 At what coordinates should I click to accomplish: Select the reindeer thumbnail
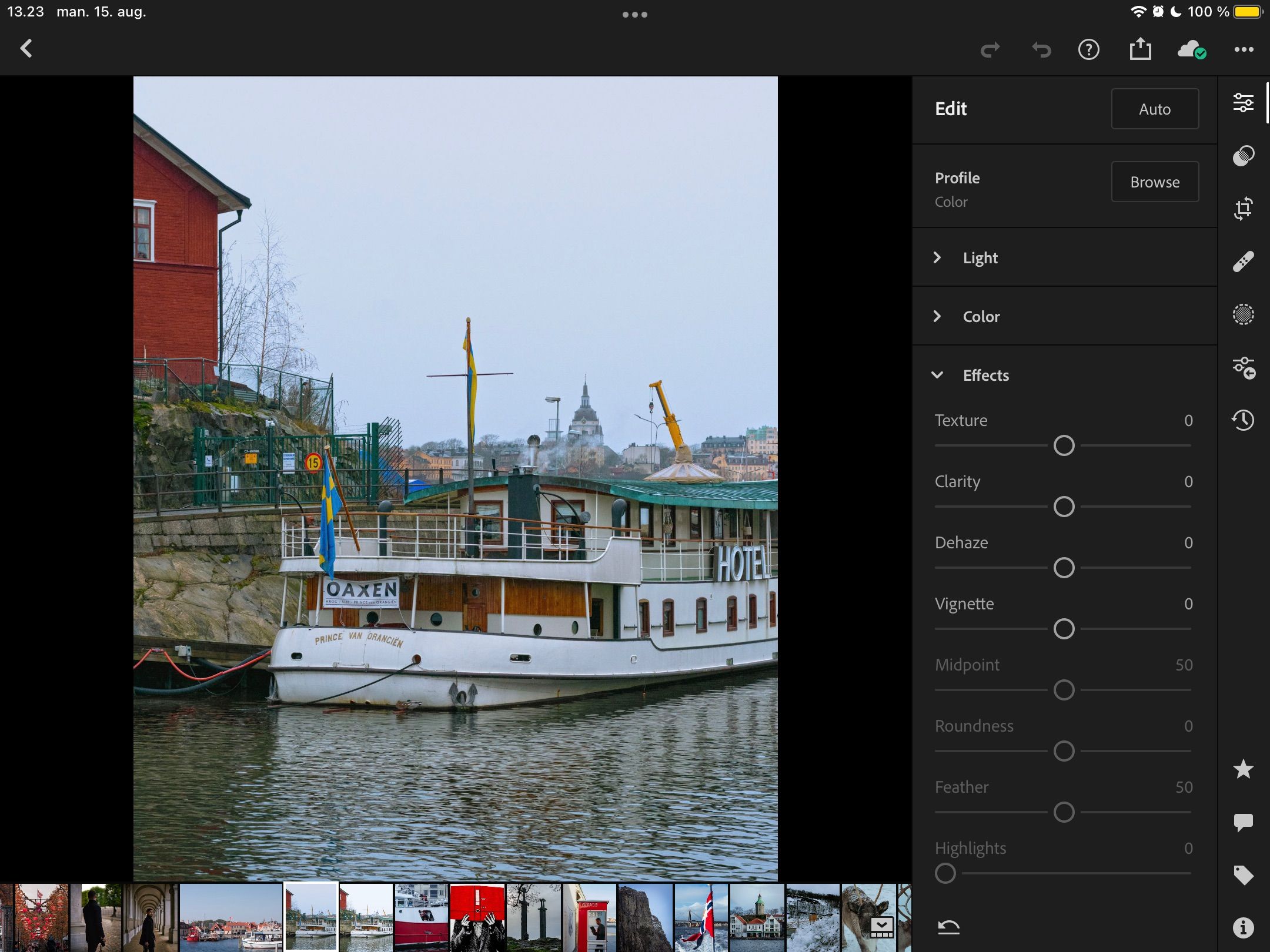(x=868, y=917)
